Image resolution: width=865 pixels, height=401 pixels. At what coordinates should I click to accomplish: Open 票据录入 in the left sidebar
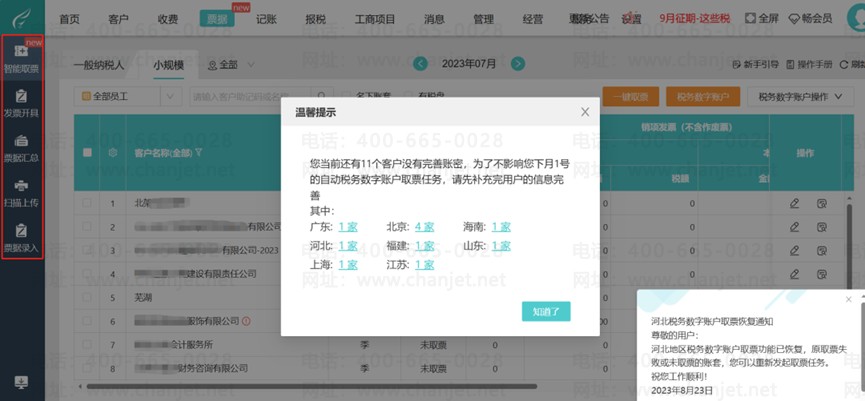(x=21, y=238)
